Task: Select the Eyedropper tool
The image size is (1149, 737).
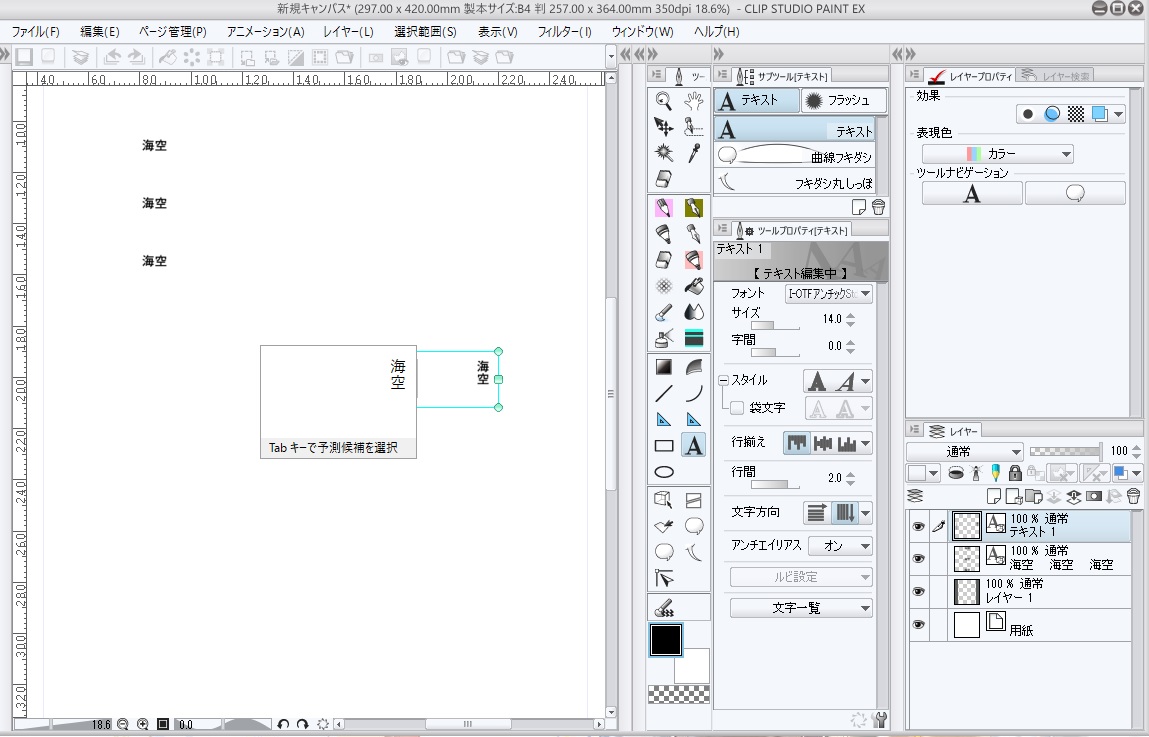Action: (x=693, y=153)
